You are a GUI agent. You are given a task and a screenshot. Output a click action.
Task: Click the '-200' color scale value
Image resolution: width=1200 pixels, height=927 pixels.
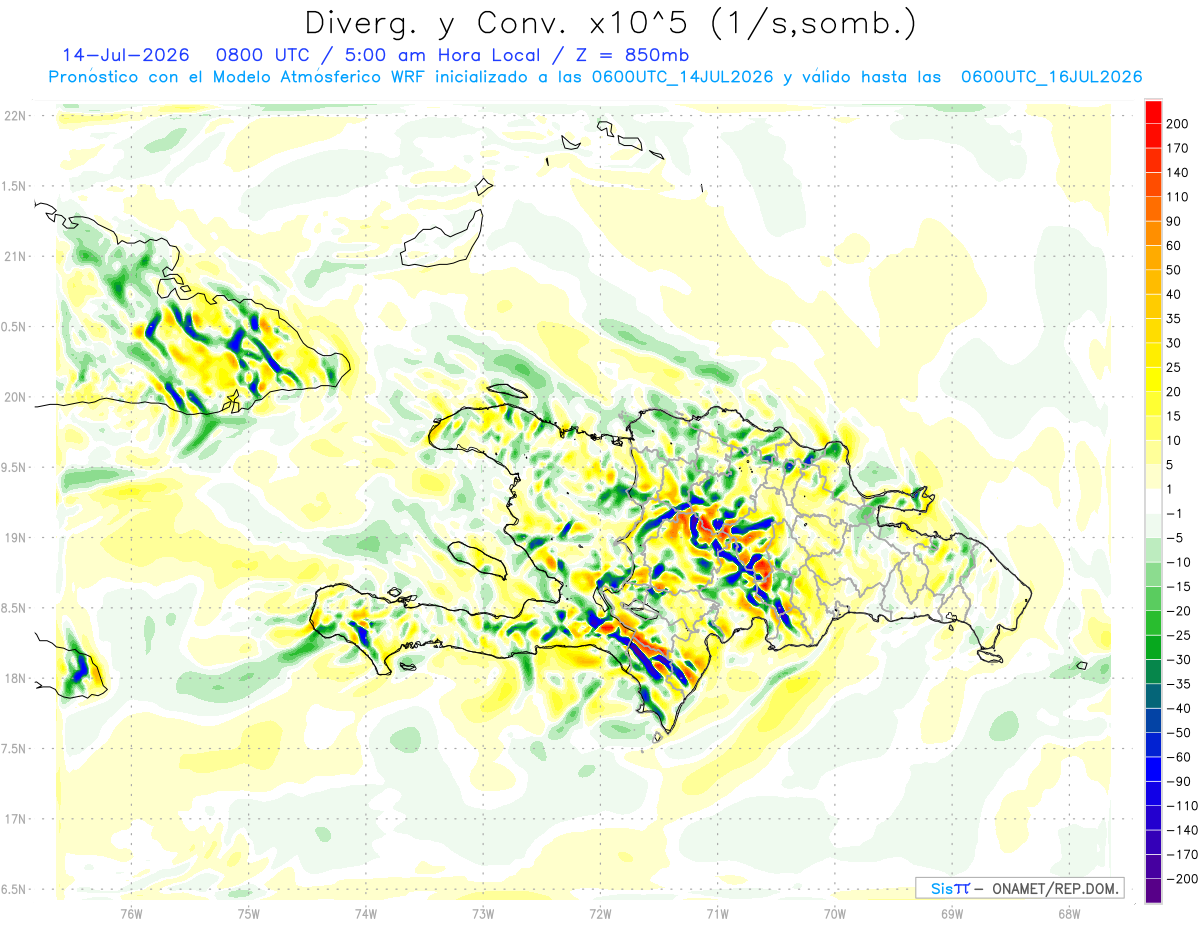click(x=1182, y=879)
